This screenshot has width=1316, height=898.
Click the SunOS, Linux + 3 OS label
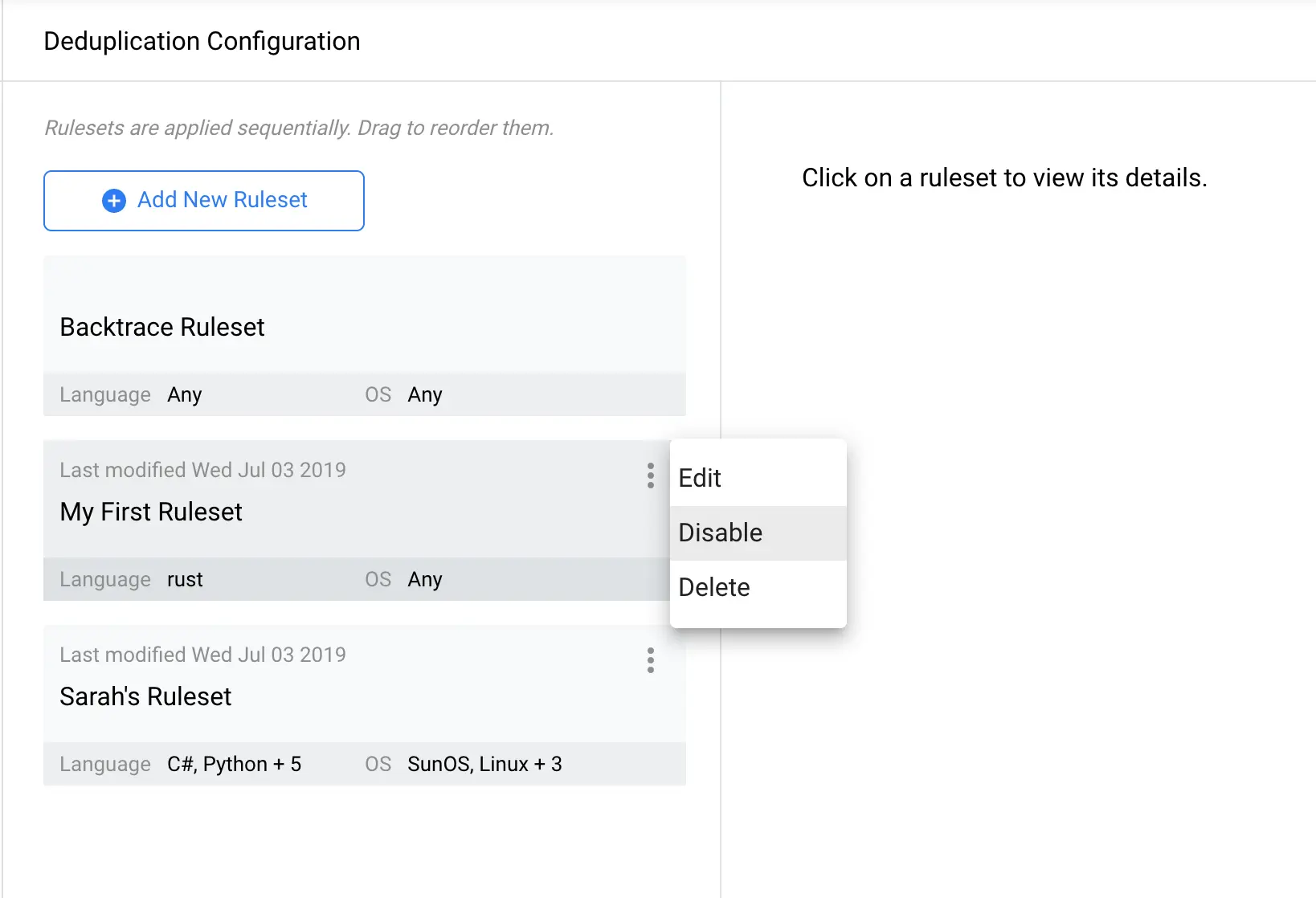pyautogui.click(x=484, y=764)
